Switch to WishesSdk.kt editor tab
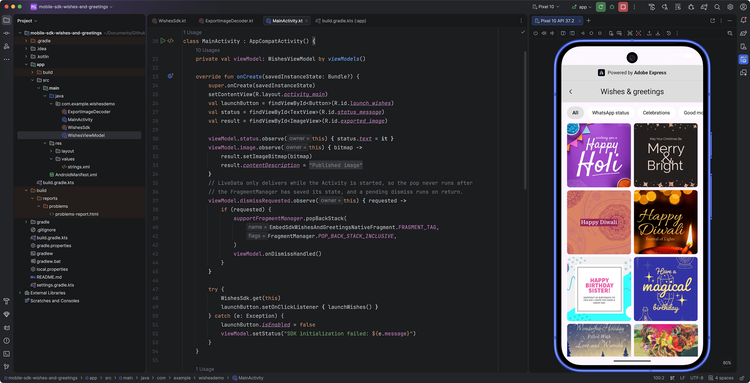Screen dimensions: 750x383 pyautogui.click(x=169, y=21)
